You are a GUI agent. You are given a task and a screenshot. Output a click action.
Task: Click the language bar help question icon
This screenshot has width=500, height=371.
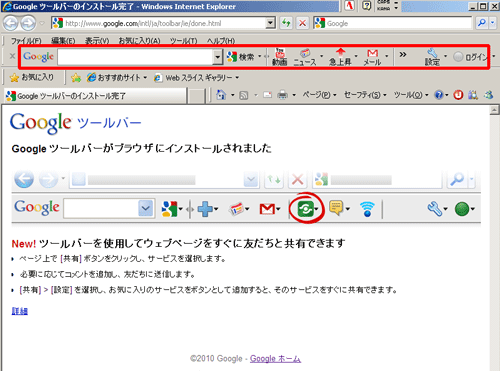[366, 6]
